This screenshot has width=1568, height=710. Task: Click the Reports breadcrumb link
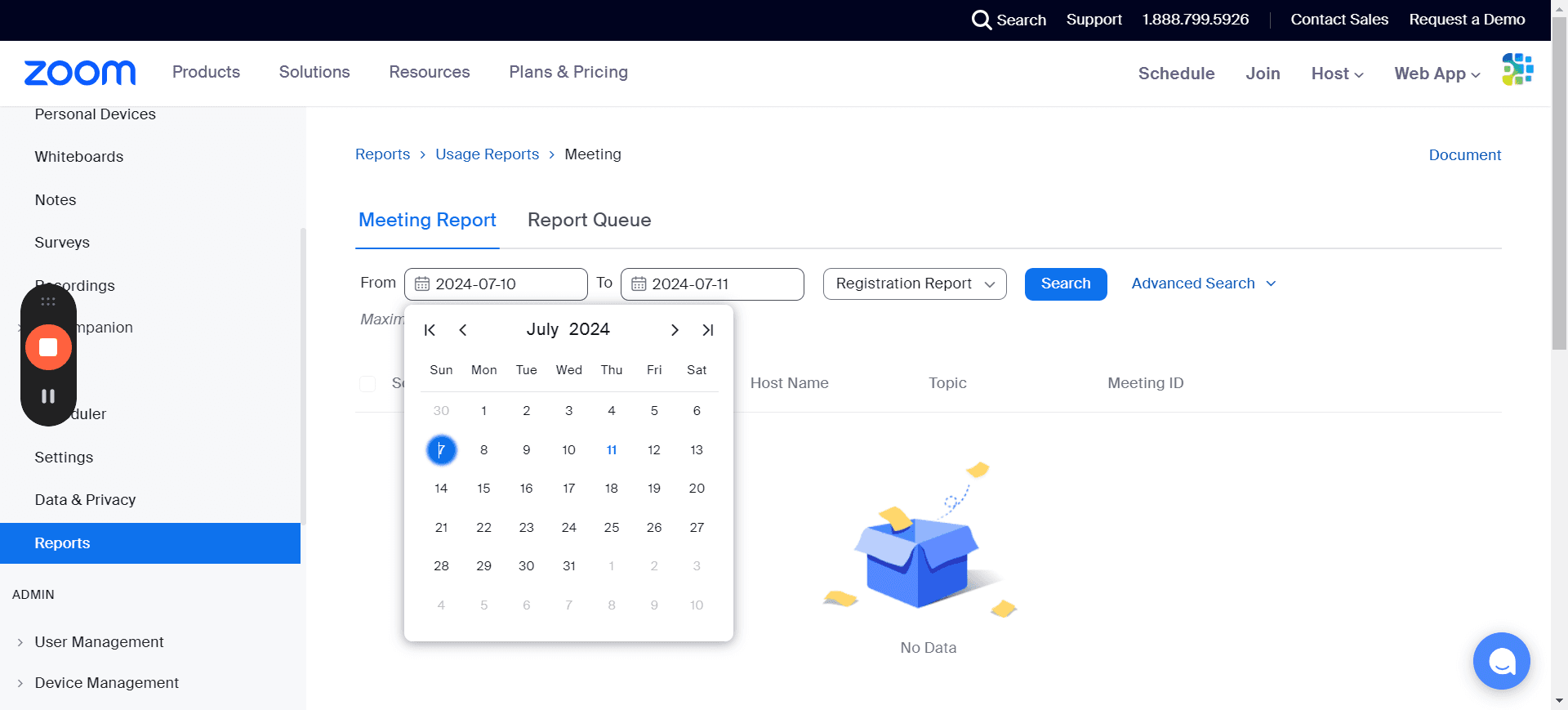[x=382, y=154]
